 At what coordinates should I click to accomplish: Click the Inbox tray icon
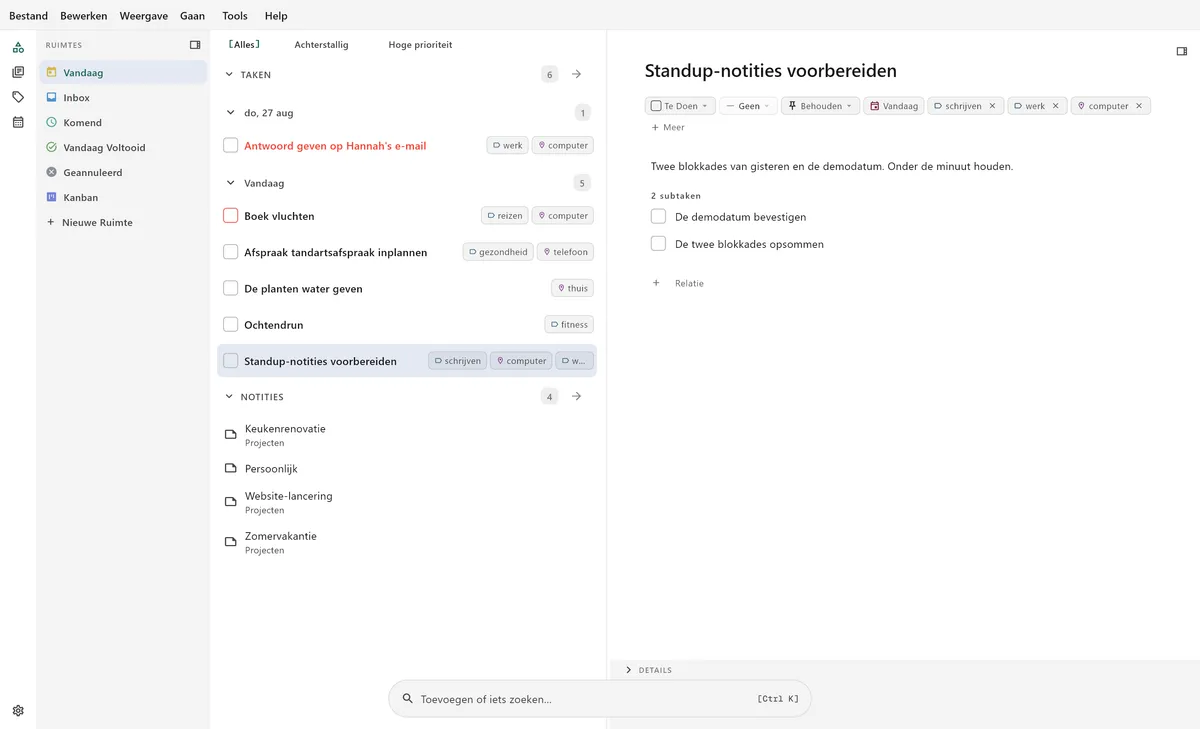(52, 97)
